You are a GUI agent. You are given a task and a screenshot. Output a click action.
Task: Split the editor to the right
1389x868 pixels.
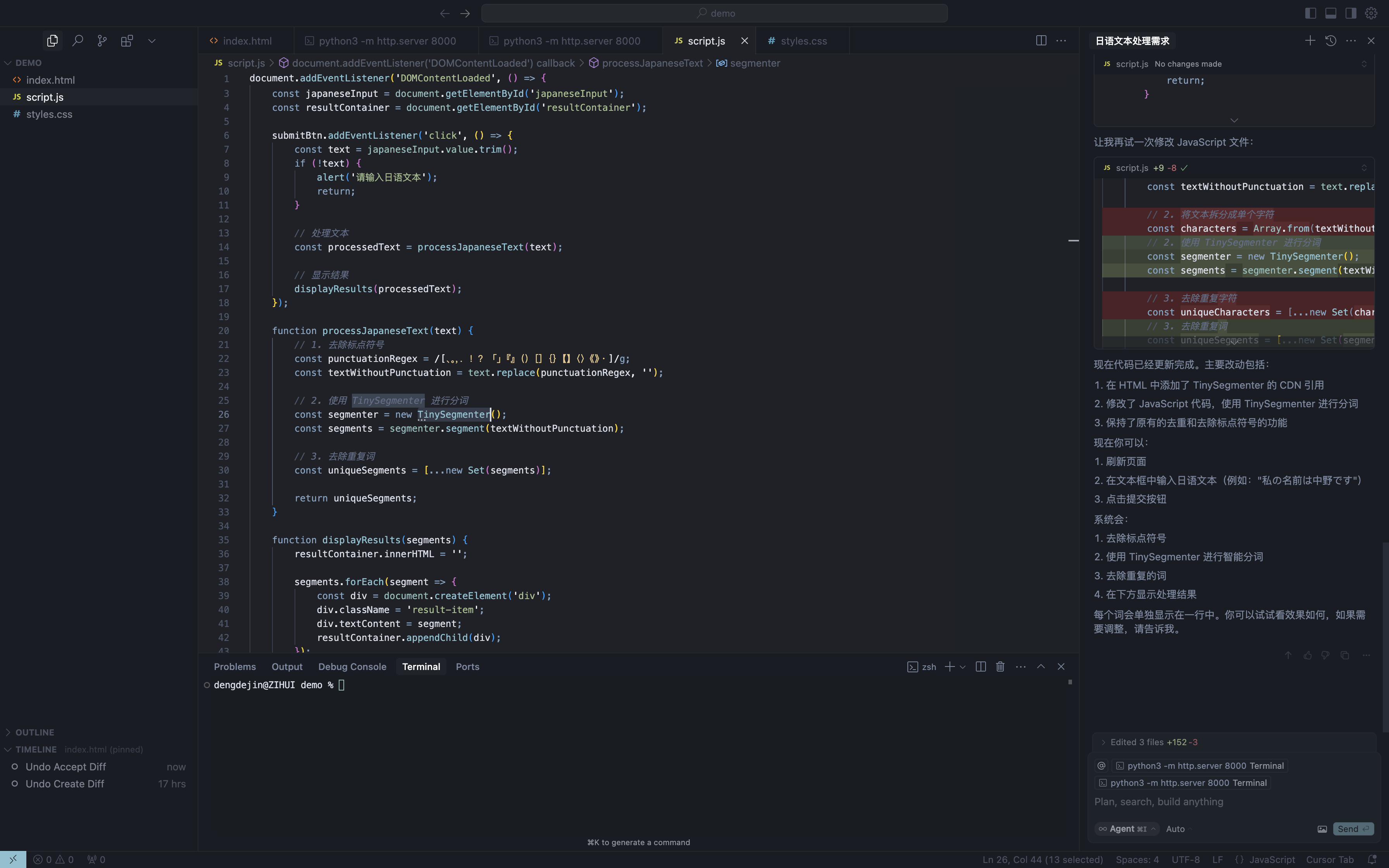point(1041,41)
